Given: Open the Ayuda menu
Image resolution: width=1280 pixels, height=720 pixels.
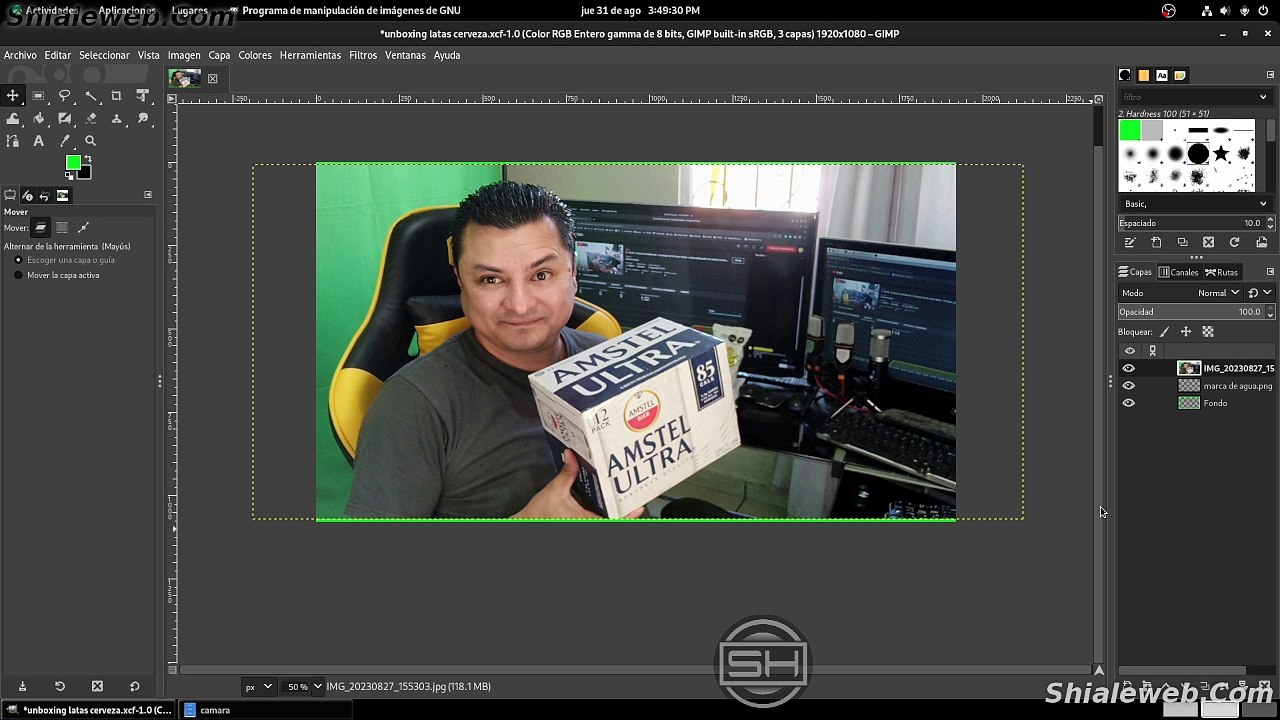Looking at the screenshot, I should tap(447, 55).
